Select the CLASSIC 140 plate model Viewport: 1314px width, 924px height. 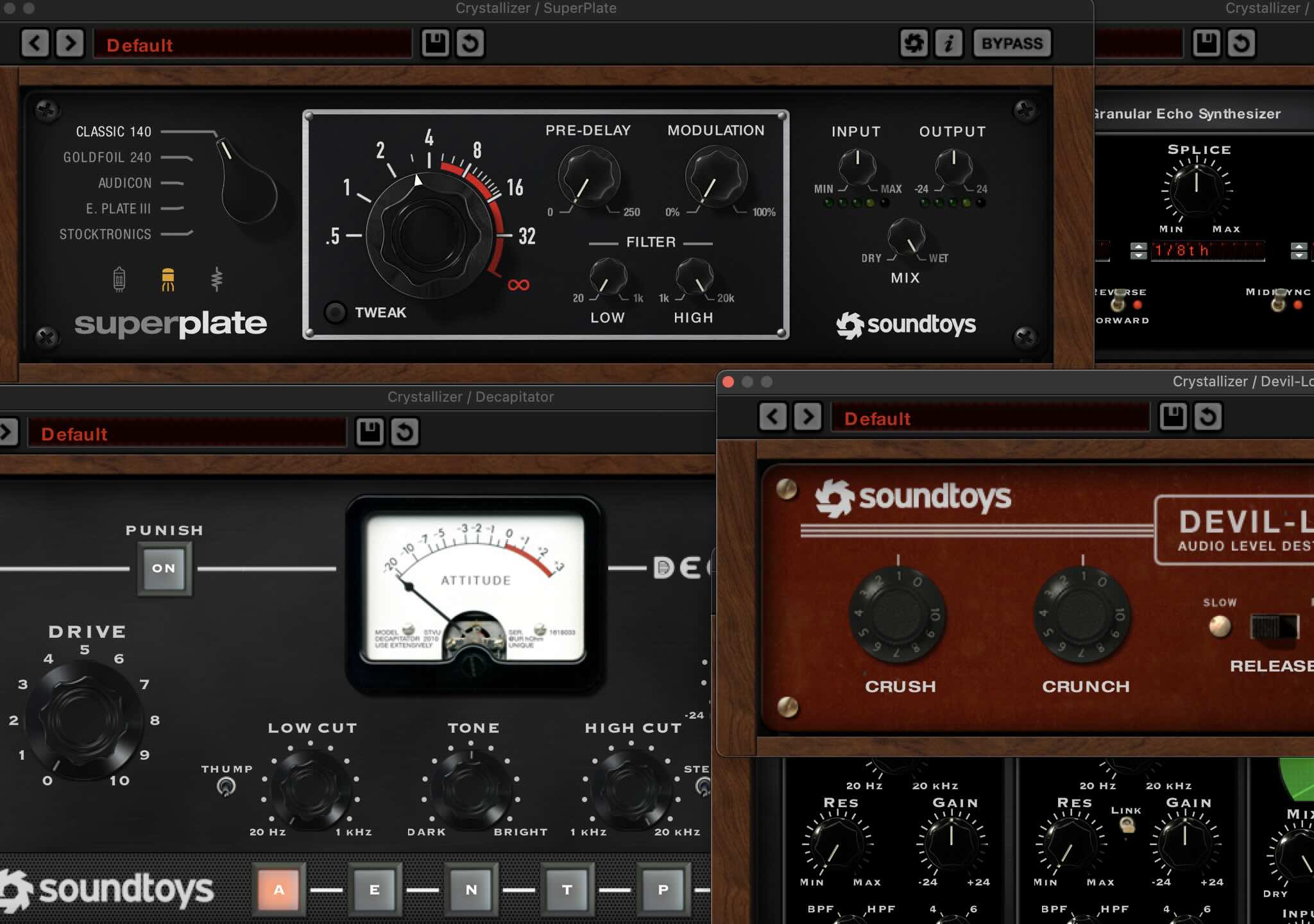(113, 132)
